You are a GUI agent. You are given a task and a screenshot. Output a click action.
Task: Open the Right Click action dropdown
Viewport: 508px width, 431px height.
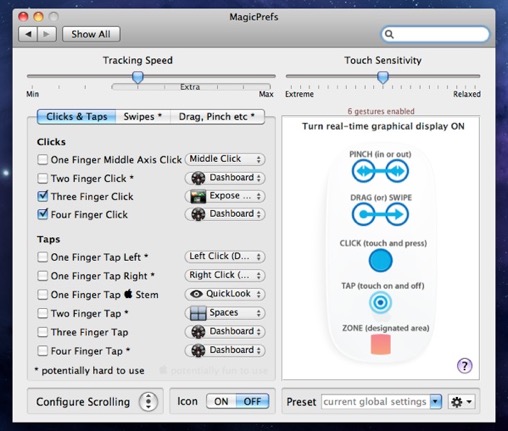(225, 275)
